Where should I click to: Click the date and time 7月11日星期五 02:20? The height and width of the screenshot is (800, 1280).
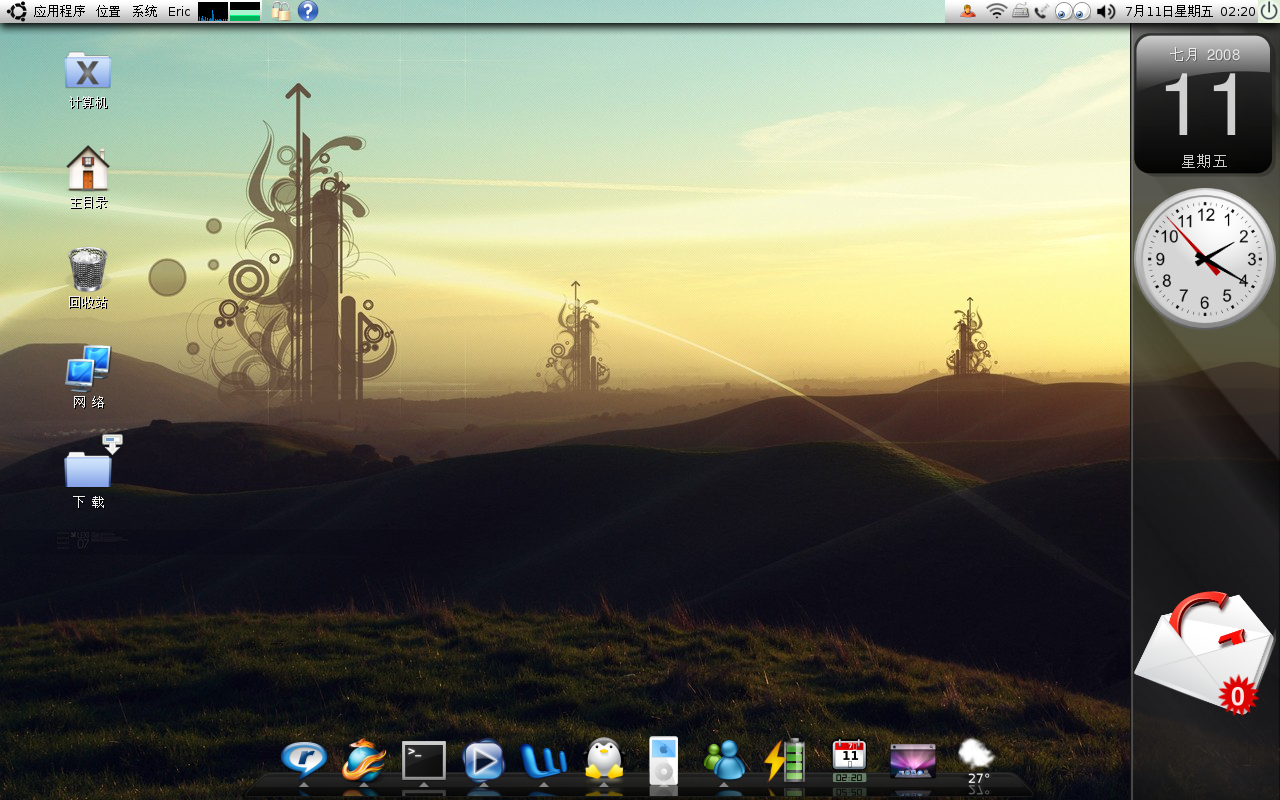1190,11
